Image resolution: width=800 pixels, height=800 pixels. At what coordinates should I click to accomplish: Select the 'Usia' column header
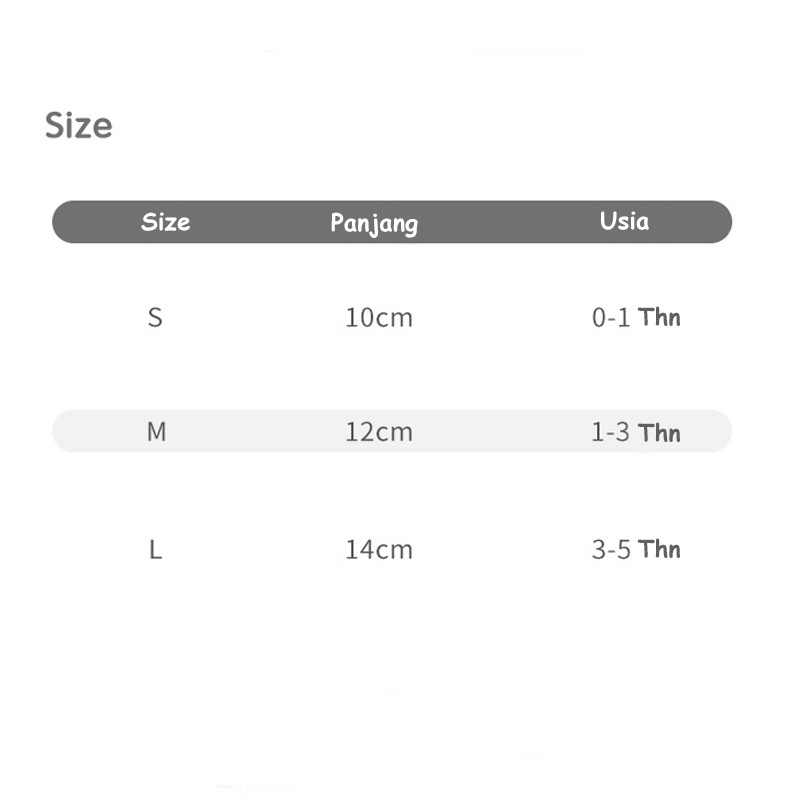click(x=624, y=221)
